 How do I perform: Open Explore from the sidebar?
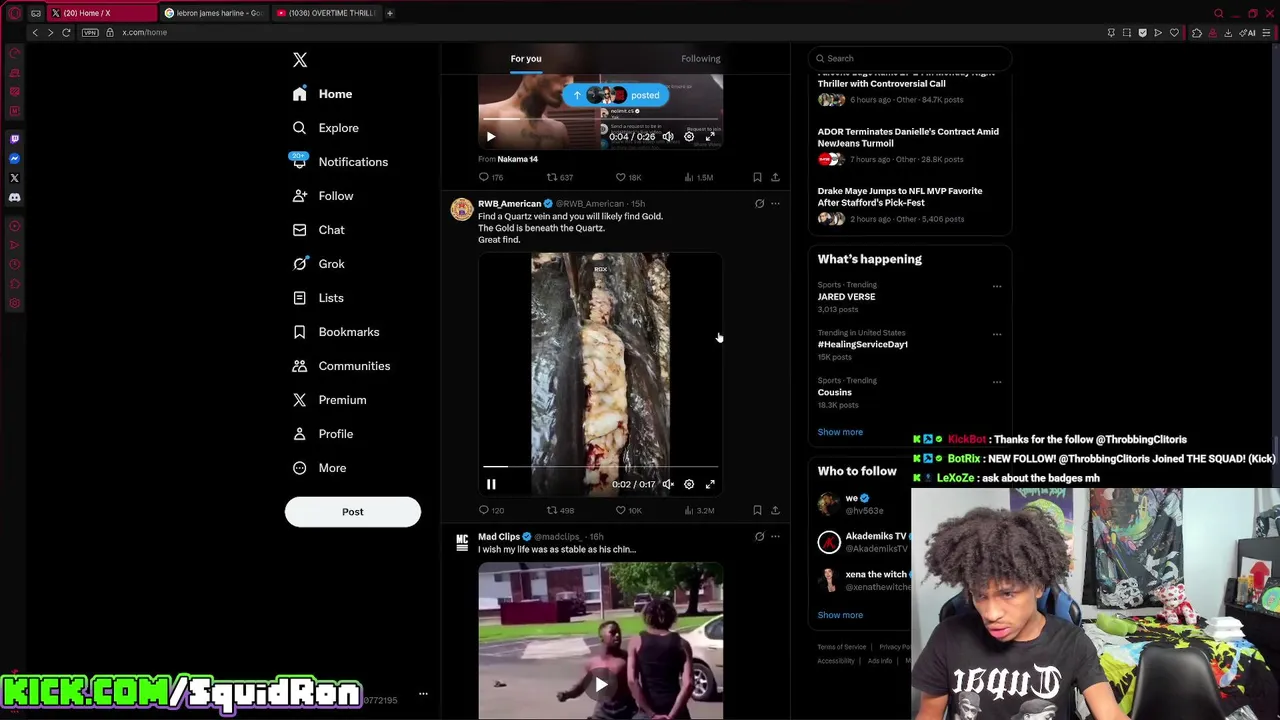325,128
